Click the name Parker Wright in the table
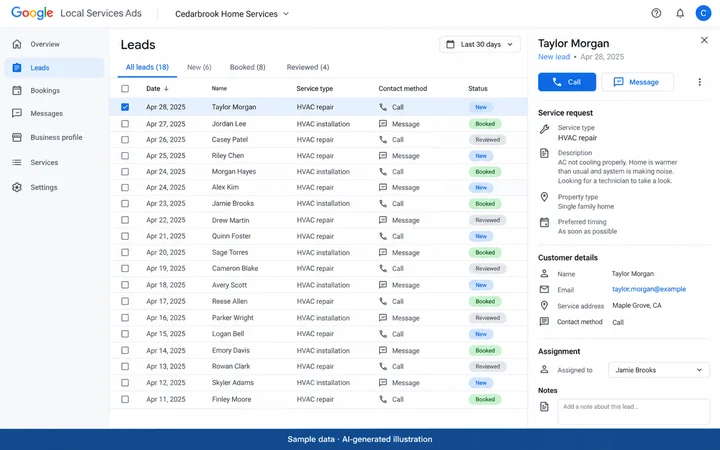The height and width of the screenshot is (450, 720). click(x=232, y=318)
